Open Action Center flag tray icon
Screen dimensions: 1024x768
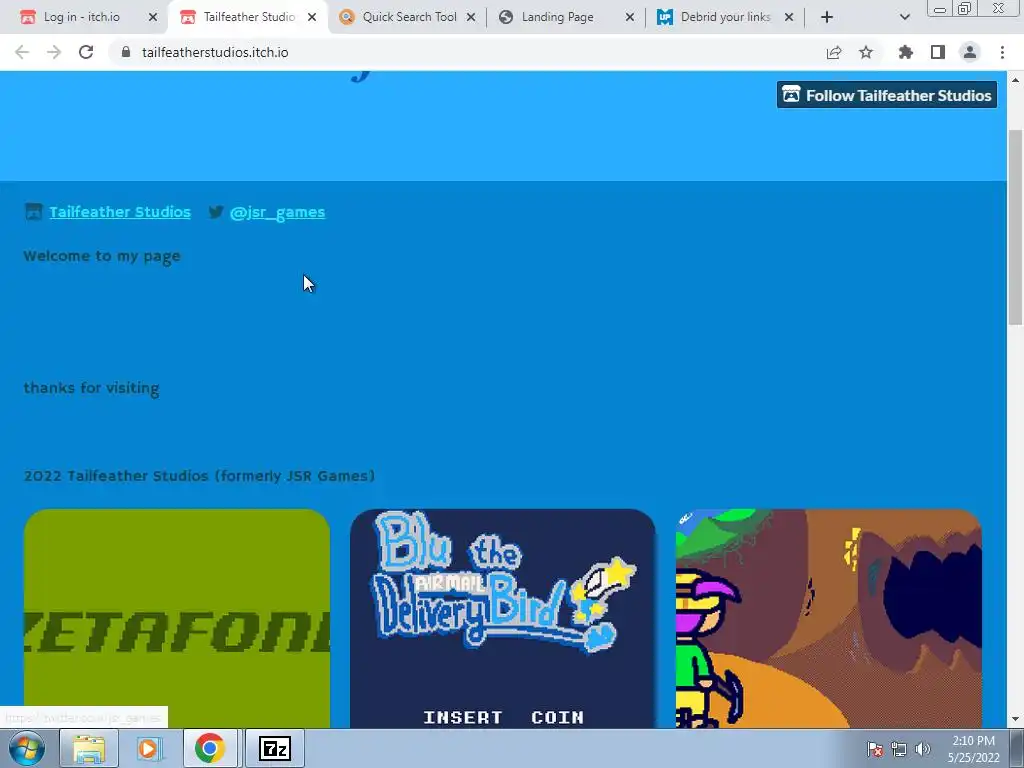click(x=875, y=749)
